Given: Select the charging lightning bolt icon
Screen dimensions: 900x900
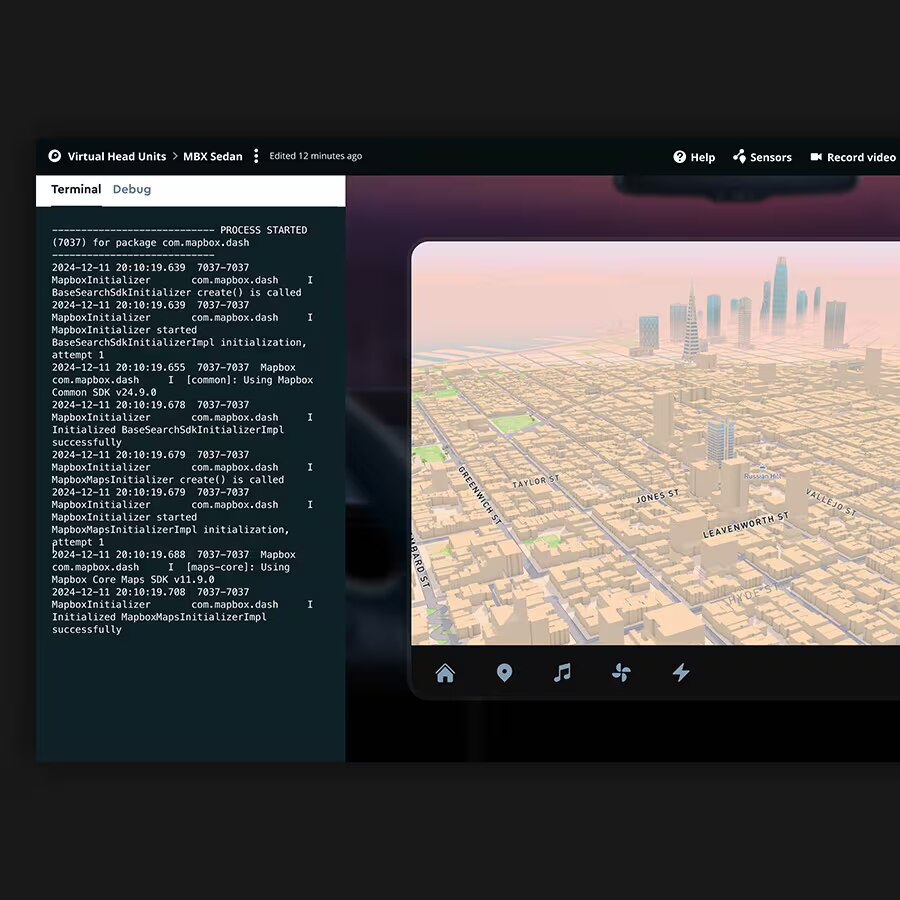Looking at the screenshot, I should point(680,673).
